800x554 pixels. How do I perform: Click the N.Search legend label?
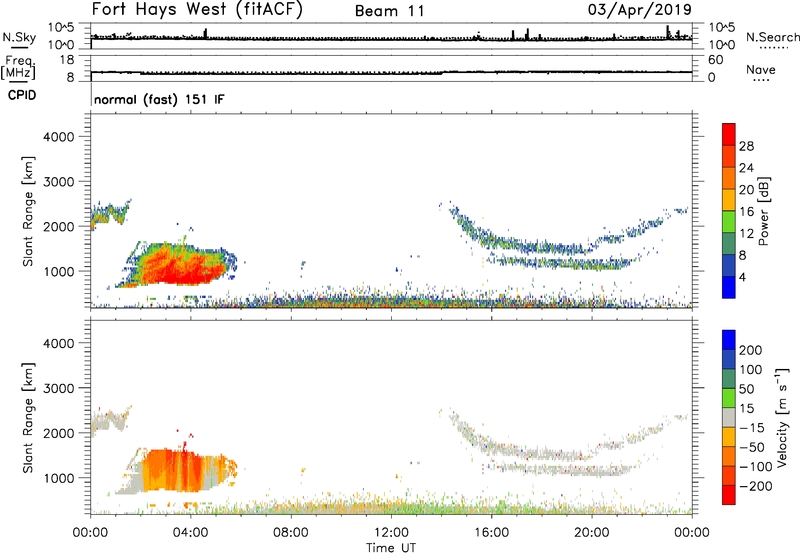[772, 37]
